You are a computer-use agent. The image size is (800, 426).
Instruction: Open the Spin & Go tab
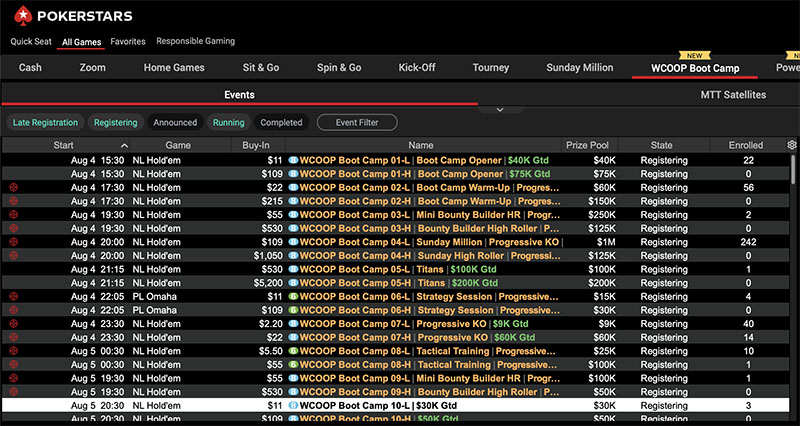pos(339,68)
